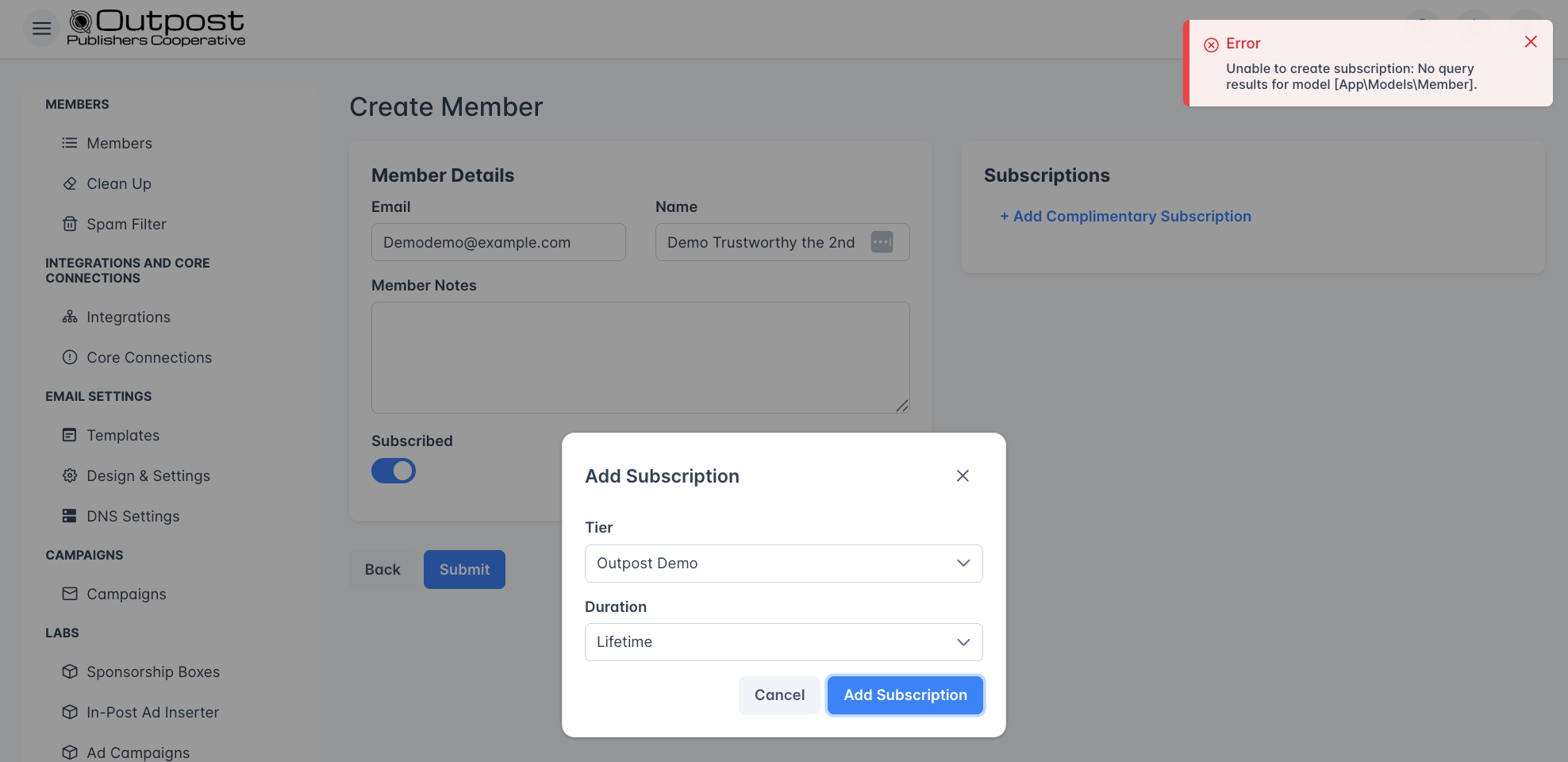The image size is (1568, 762).
Task: Click the Add Subscription button
Action: (905, 695)
